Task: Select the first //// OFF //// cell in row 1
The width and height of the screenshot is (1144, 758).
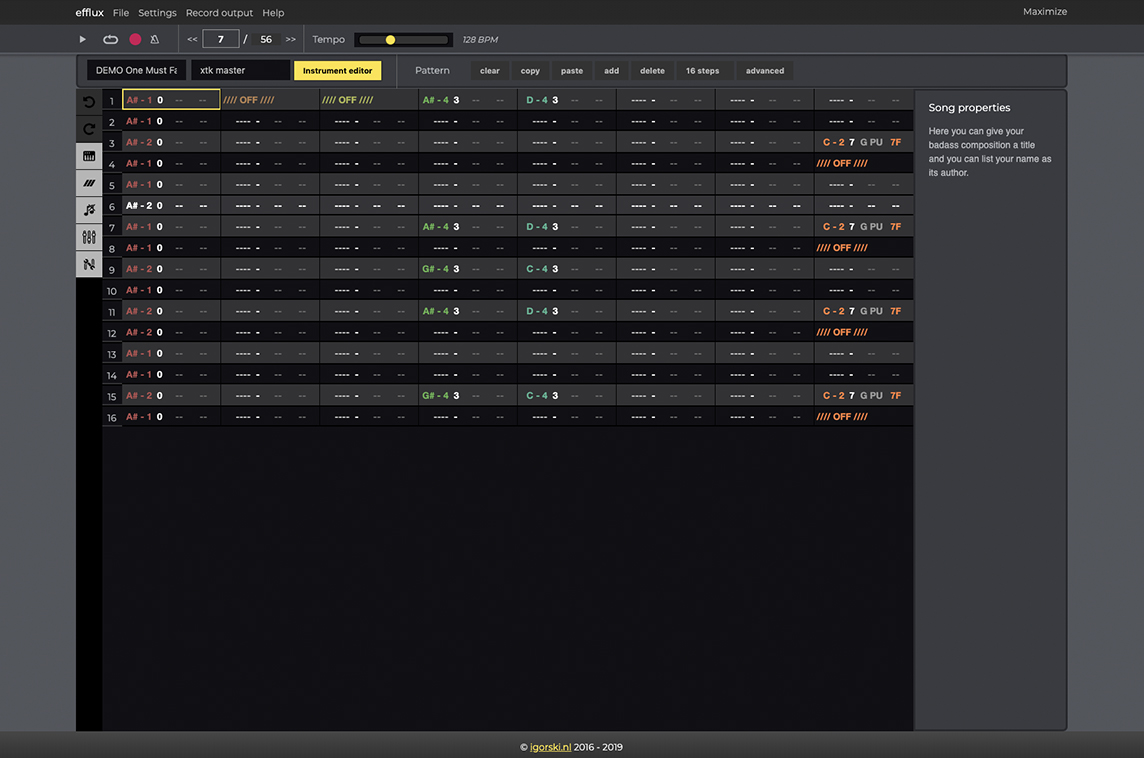Action: tap(270, 100)
